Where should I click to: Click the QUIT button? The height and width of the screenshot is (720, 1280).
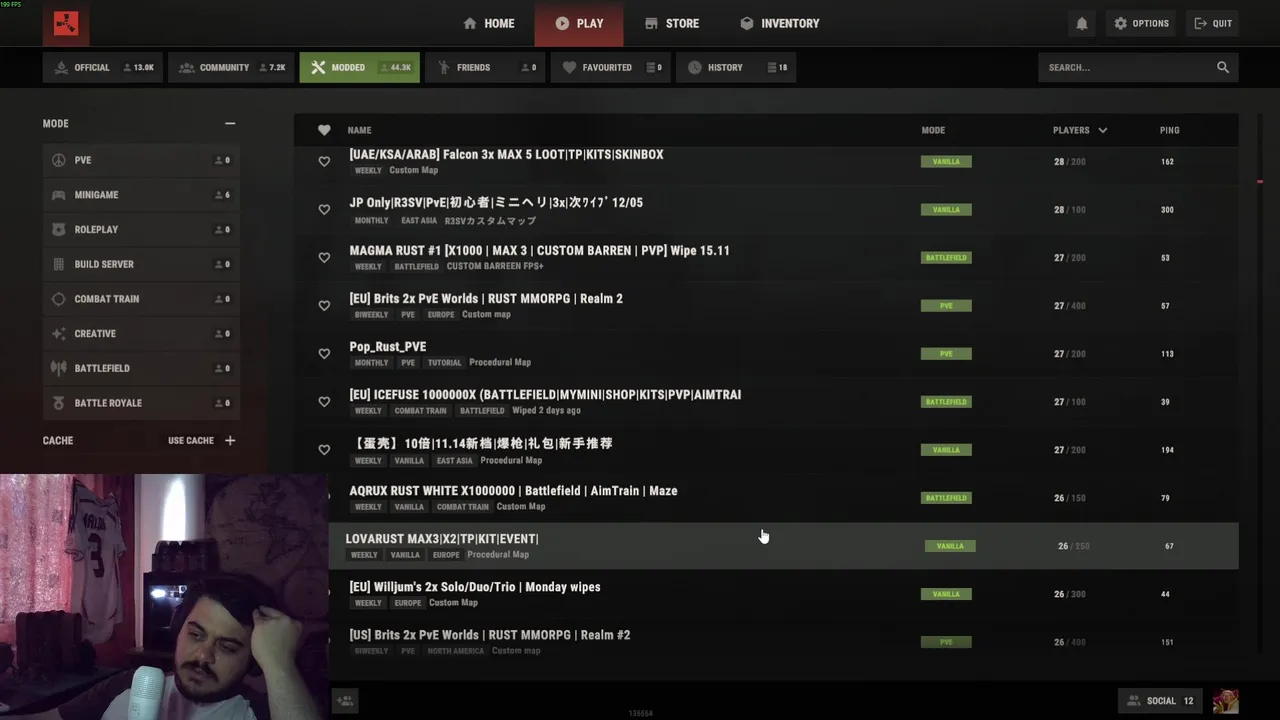tap(1213, 23)
